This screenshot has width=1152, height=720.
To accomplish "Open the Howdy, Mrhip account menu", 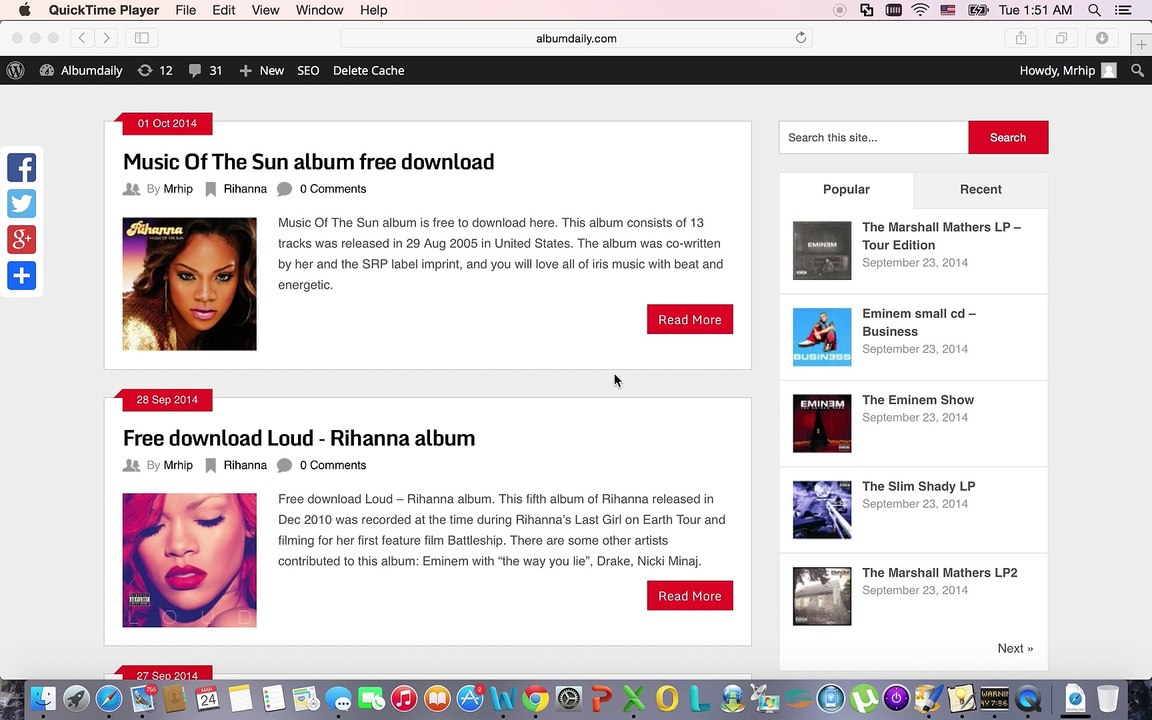I will click(1068, 71).
